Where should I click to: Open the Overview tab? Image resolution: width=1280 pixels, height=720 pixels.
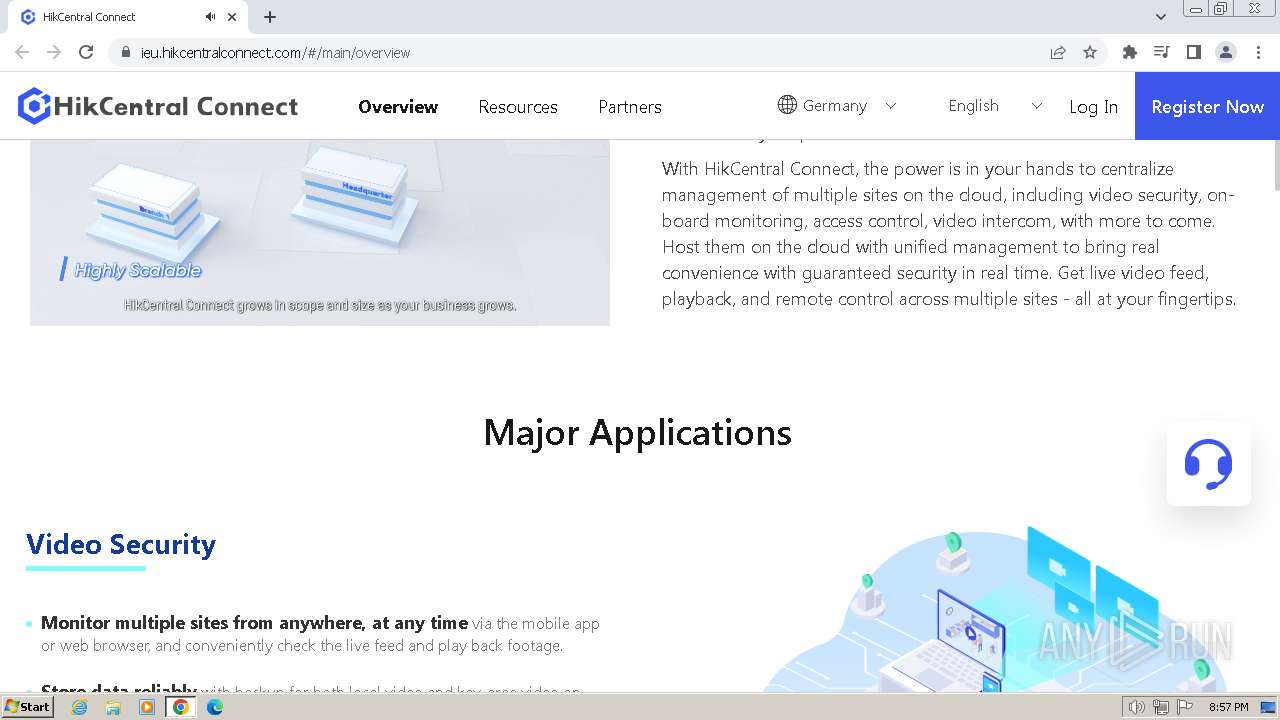point(398,107)
